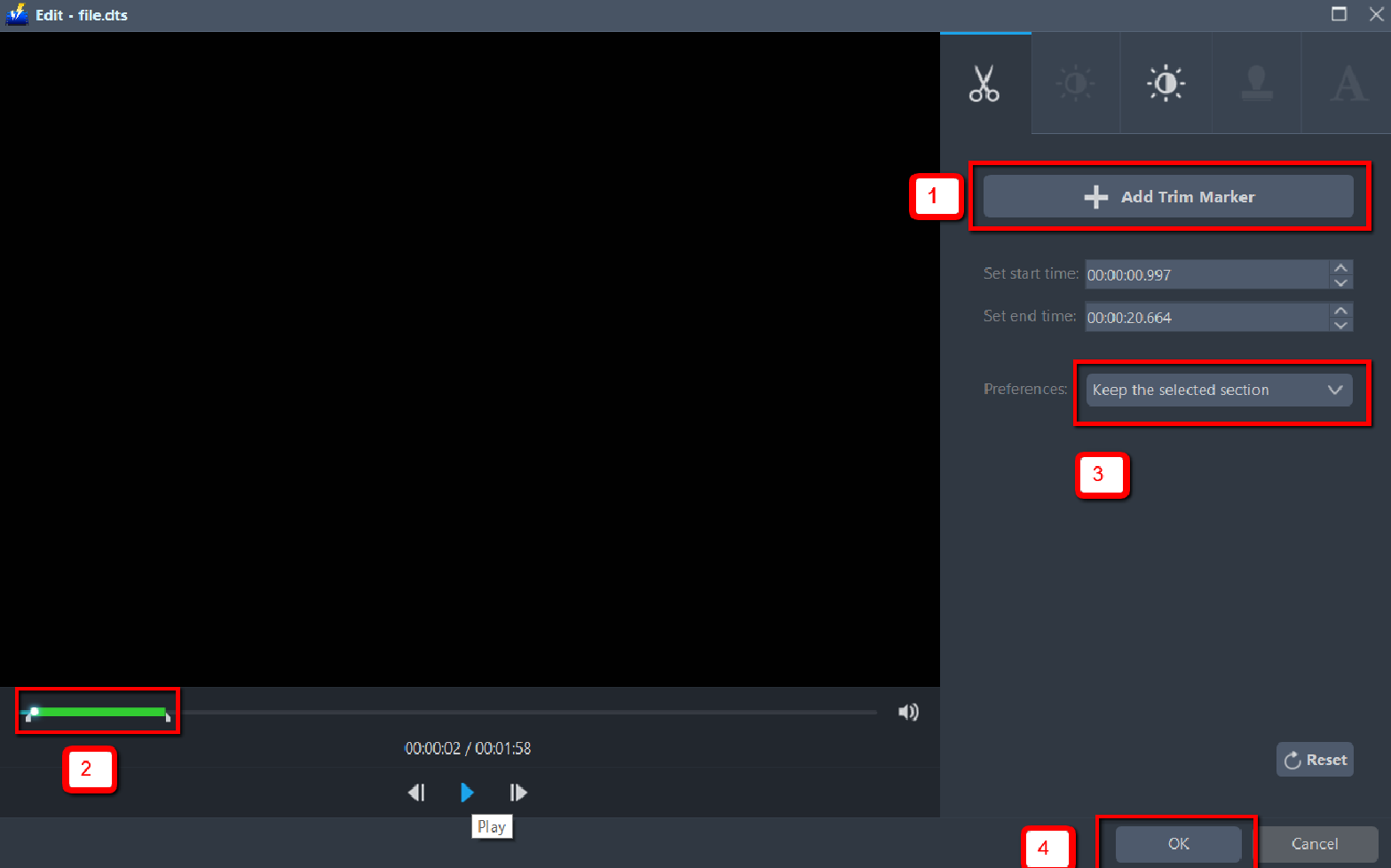Open the Watermark person icon tab

coord(1256,83)
